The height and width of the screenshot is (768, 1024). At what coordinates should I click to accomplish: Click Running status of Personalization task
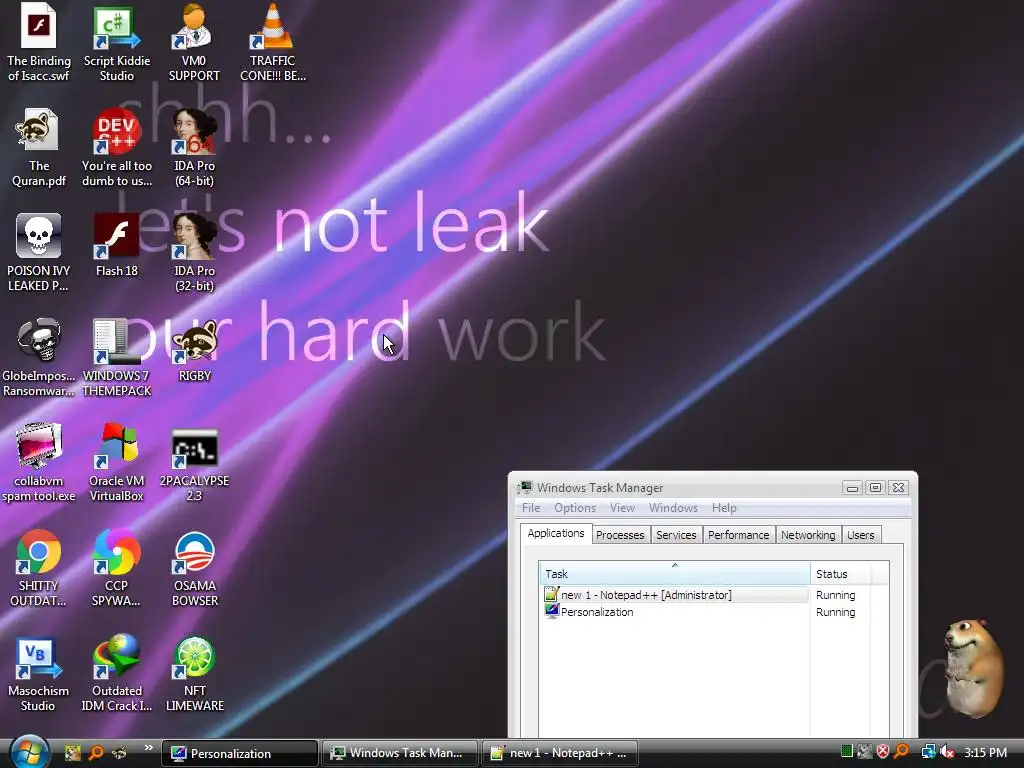tap(835, 612)
